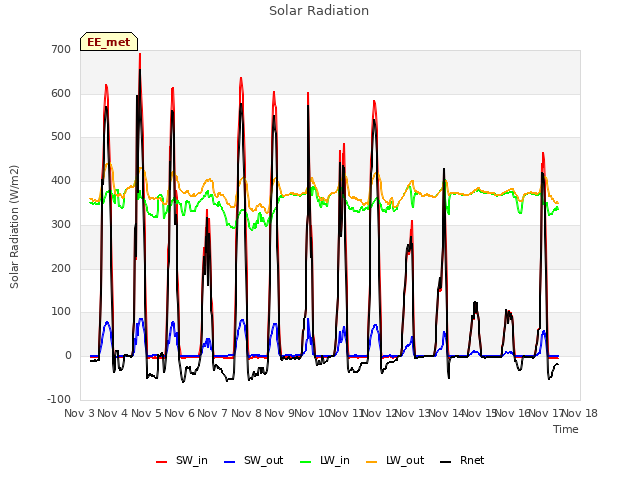Image resolution: width=640 pixels, height=480 pixels.
Task: Click the Nov 5 x-axis tick label
Action: (146, 413)
